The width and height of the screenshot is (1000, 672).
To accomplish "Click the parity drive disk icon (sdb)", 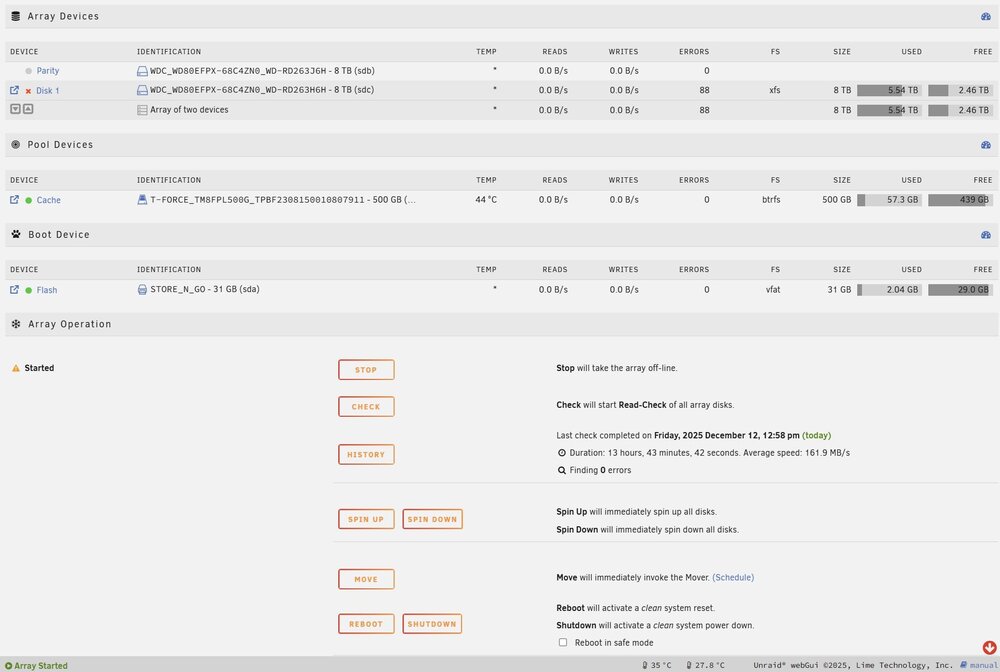I will click(x=142, y=71).
